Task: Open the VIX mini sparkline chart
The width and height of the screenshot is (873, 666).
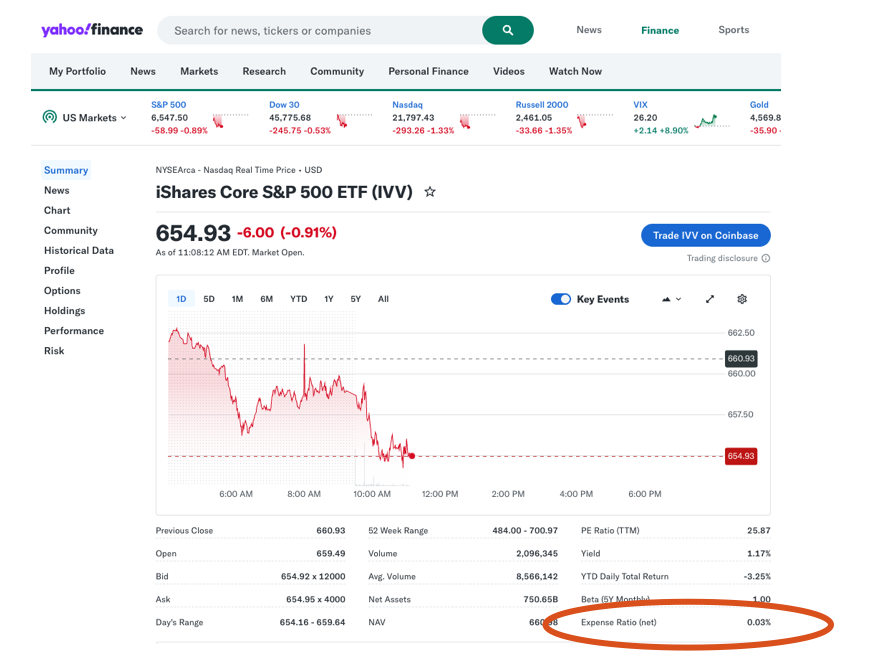Action: [x=707, y=121]
